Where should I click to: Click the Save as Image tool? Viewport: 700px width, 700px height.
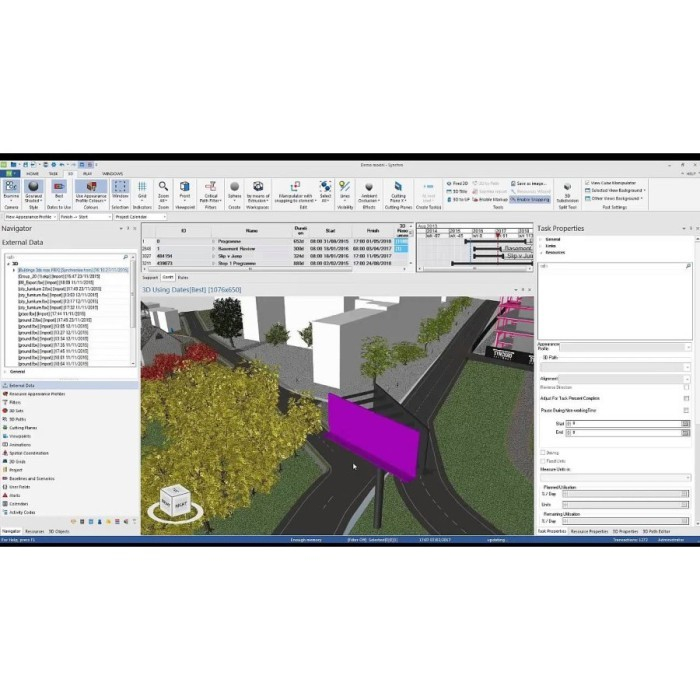529,183
